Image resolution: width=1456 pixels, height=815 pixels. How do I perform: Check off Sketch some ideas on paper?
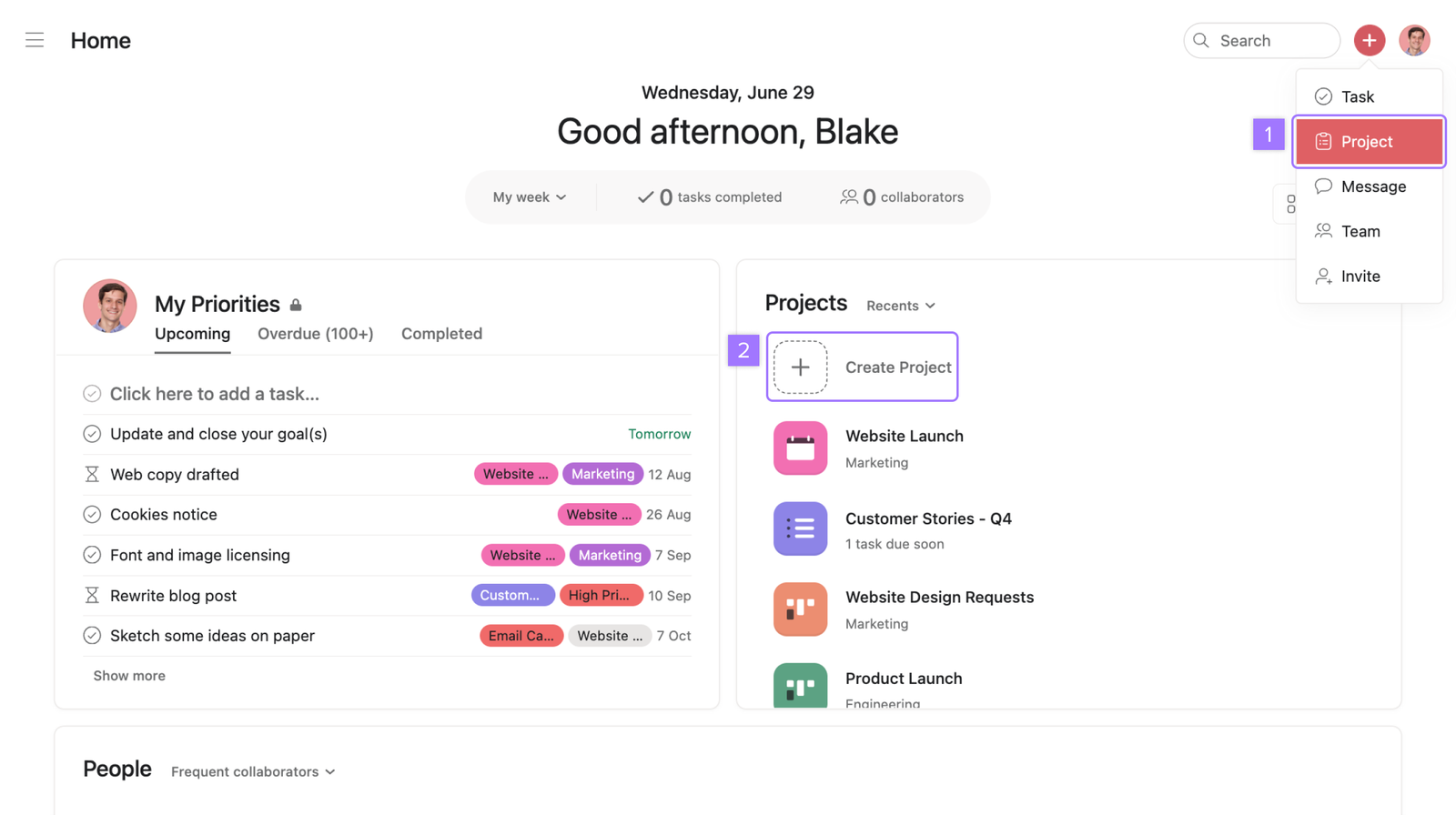pyautogui.click(x=92, y=636)
